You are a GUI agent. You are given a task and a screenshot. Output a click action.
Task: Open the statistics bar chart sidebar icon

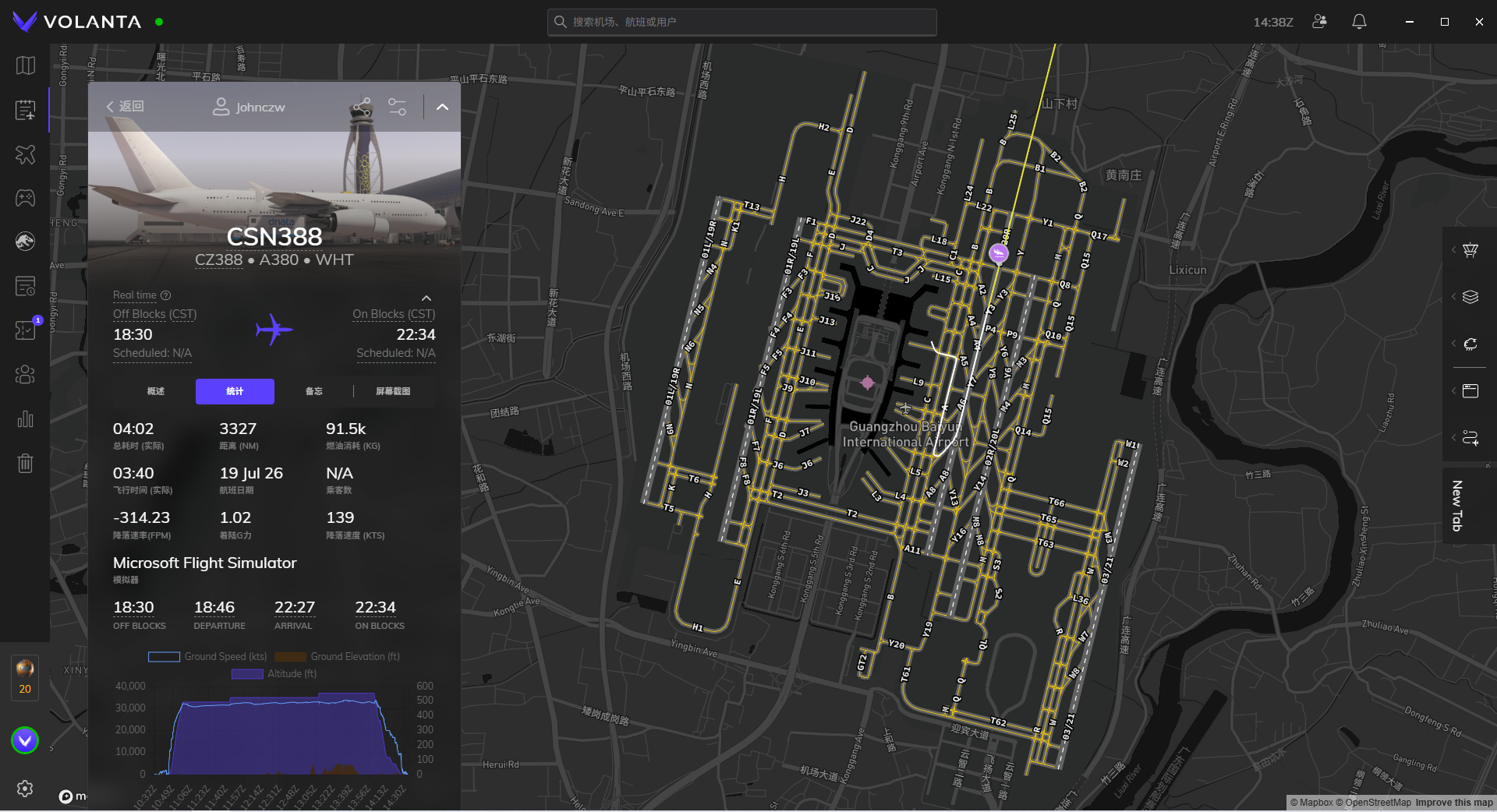pos(25,419)
